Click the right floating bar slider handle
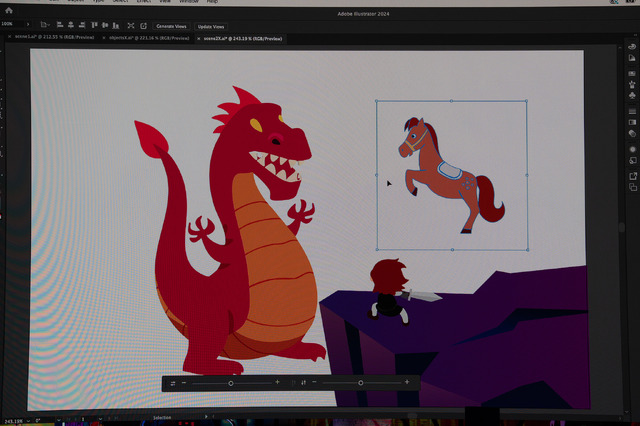 point(360,383)
